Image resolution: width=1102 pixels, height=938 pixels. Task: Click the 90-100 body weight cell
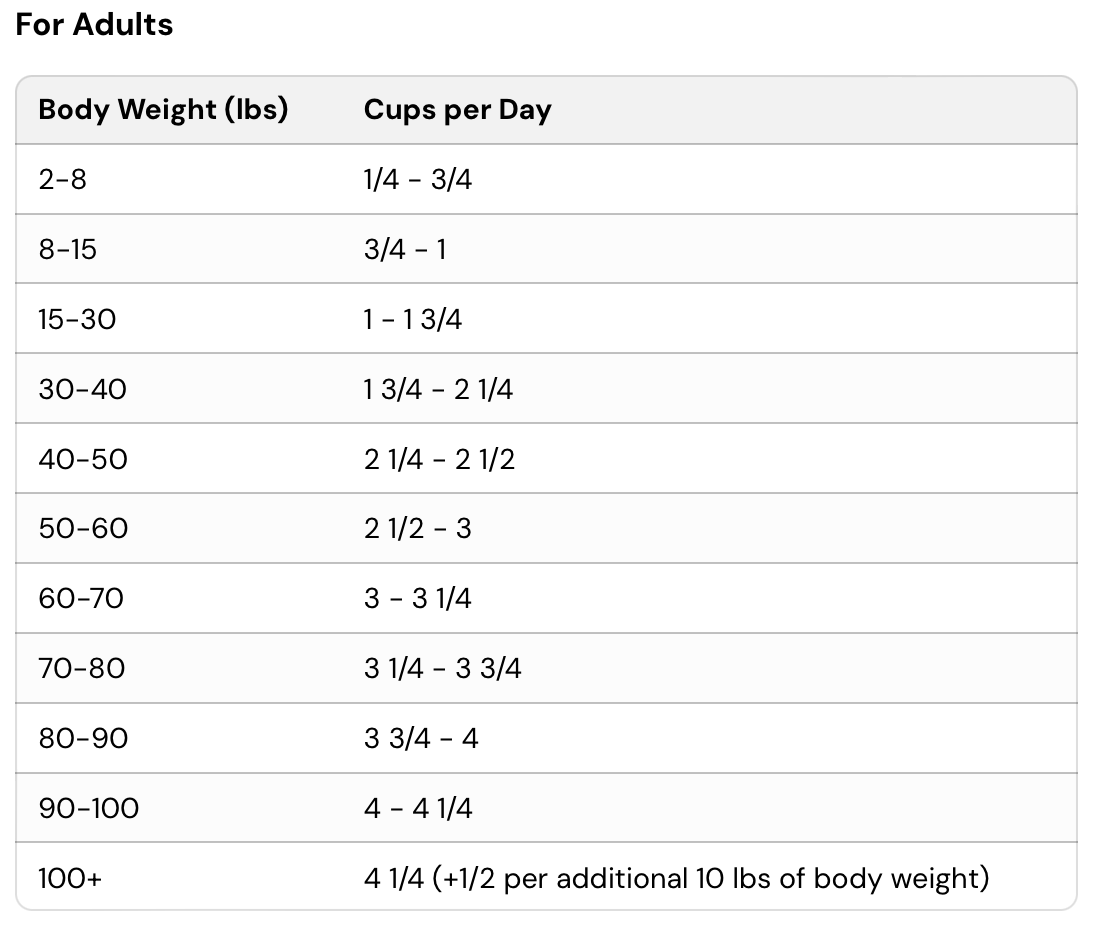tap(88, 807)
